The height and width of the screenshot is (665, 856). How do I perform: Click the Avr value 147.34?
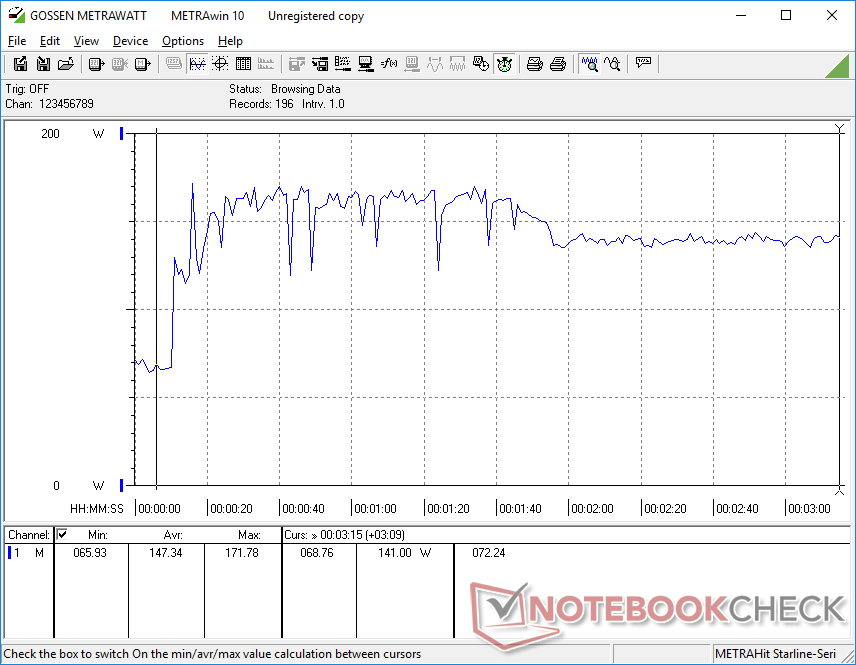[165, 553]
